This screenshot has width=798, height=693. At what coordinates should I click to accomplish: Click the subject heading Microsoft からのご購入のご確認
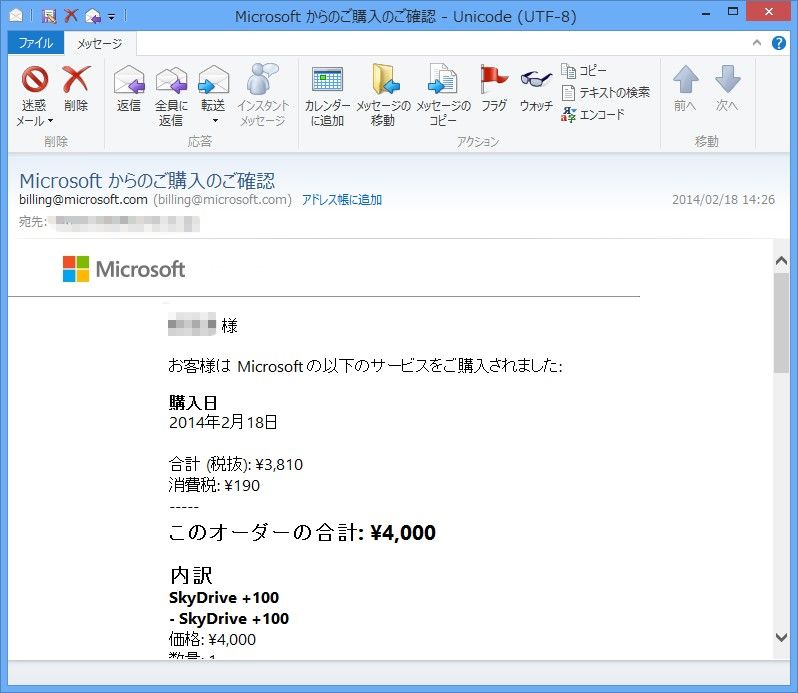pyautogui.click(x=147, y=181)
